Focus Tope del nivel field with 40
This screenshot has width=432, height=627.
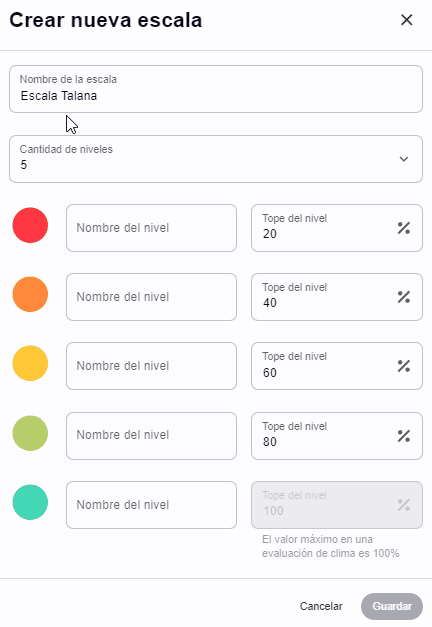pos(337,297)
